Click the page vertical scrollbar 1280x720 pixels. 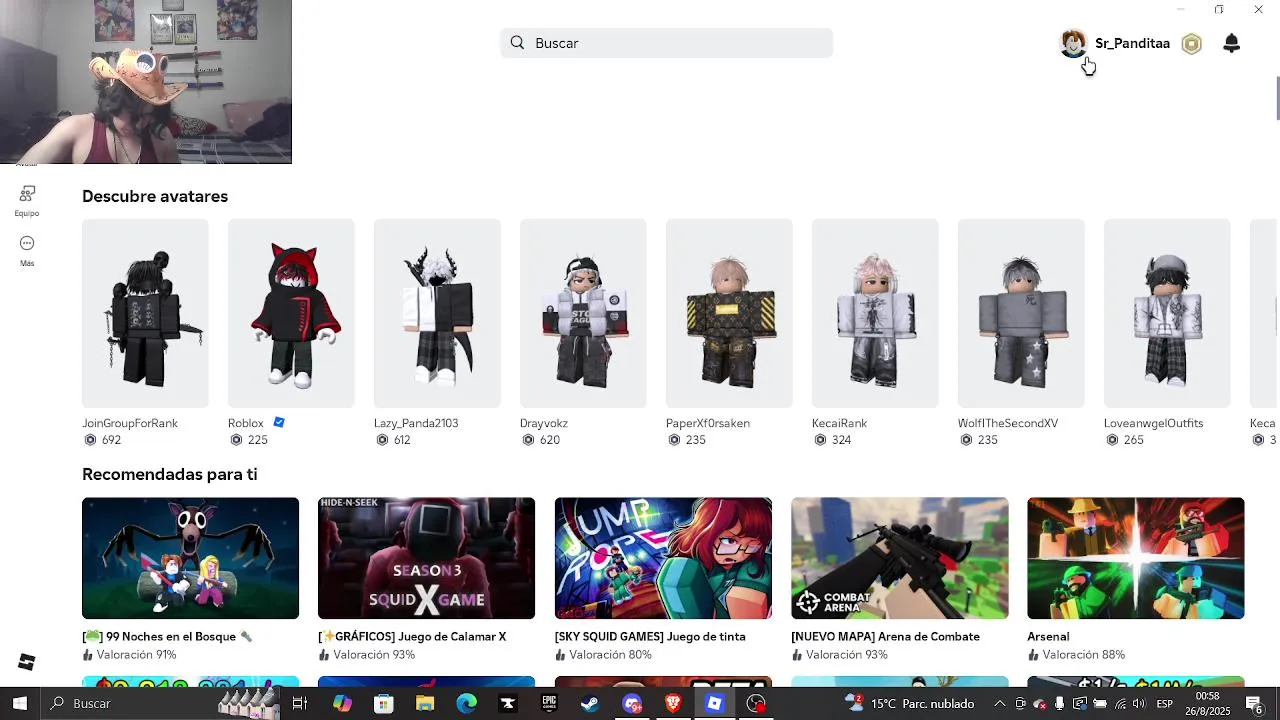click(1277, 97)
